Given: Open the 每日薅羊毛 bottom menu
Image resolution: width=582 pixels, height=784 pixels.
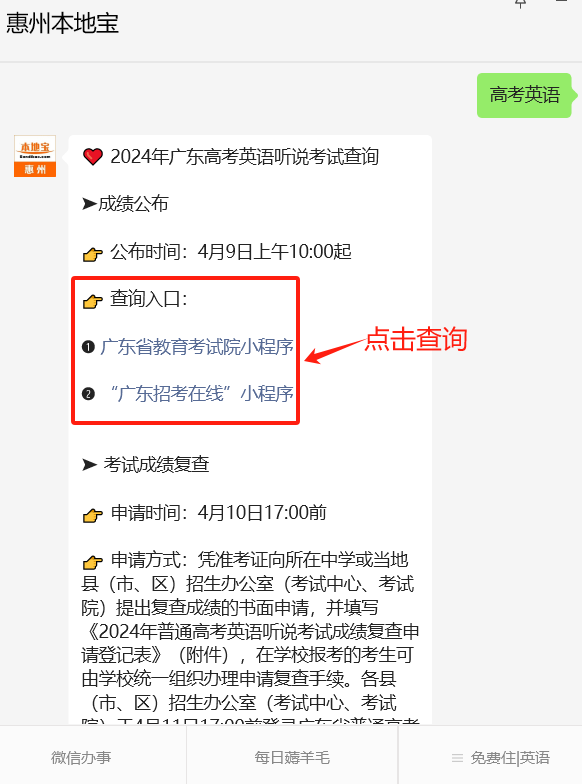Looking at the screenshot, I should click(292, 758).
